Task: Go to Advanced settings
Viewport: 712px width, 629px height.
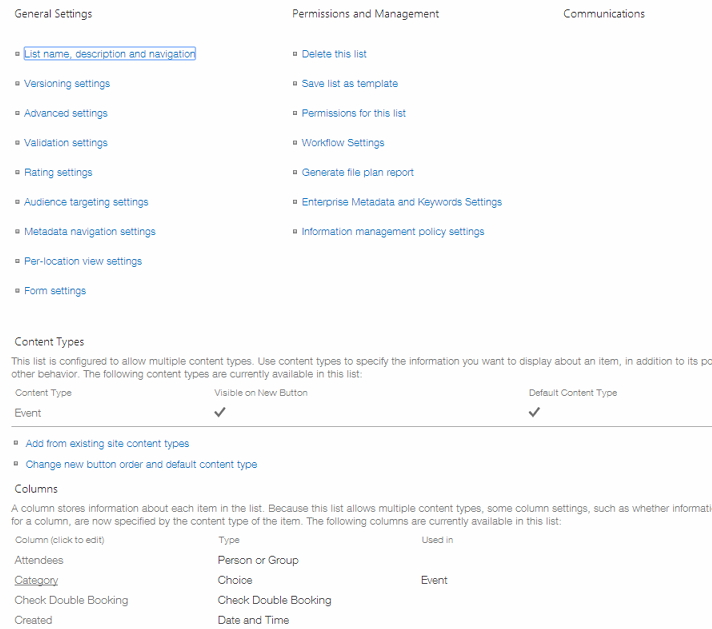Action: (66, 113)
